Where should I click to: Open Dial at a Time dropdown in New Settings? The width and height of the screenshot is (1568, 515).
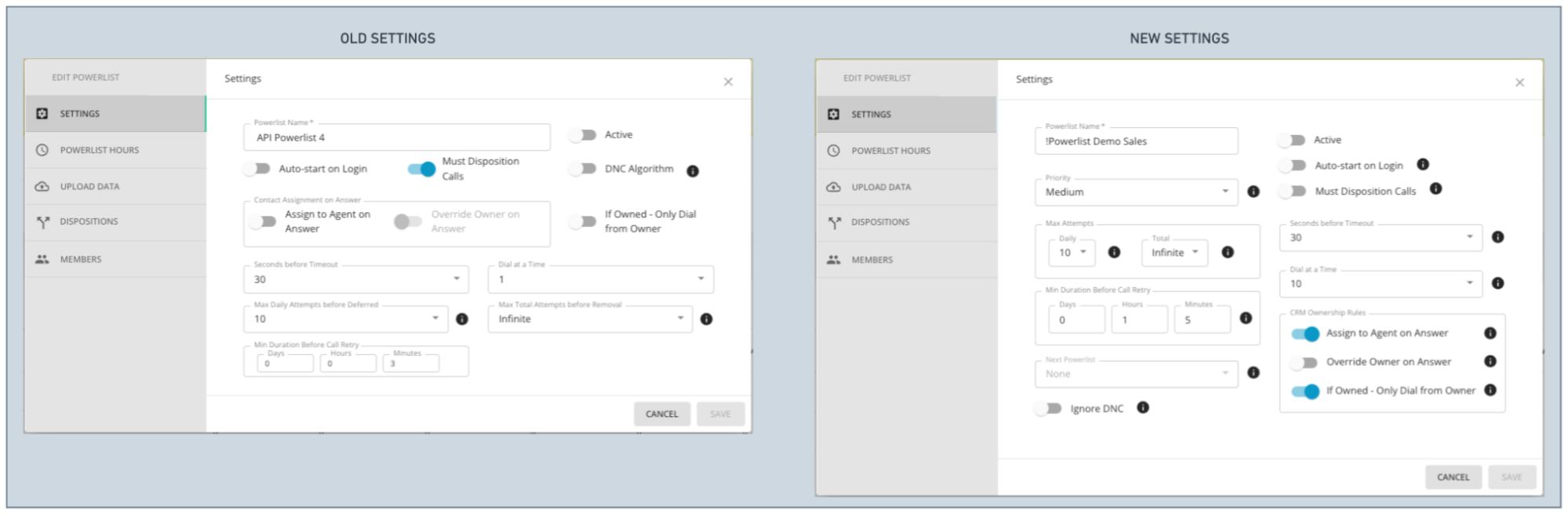click(x=1381, y=283)
